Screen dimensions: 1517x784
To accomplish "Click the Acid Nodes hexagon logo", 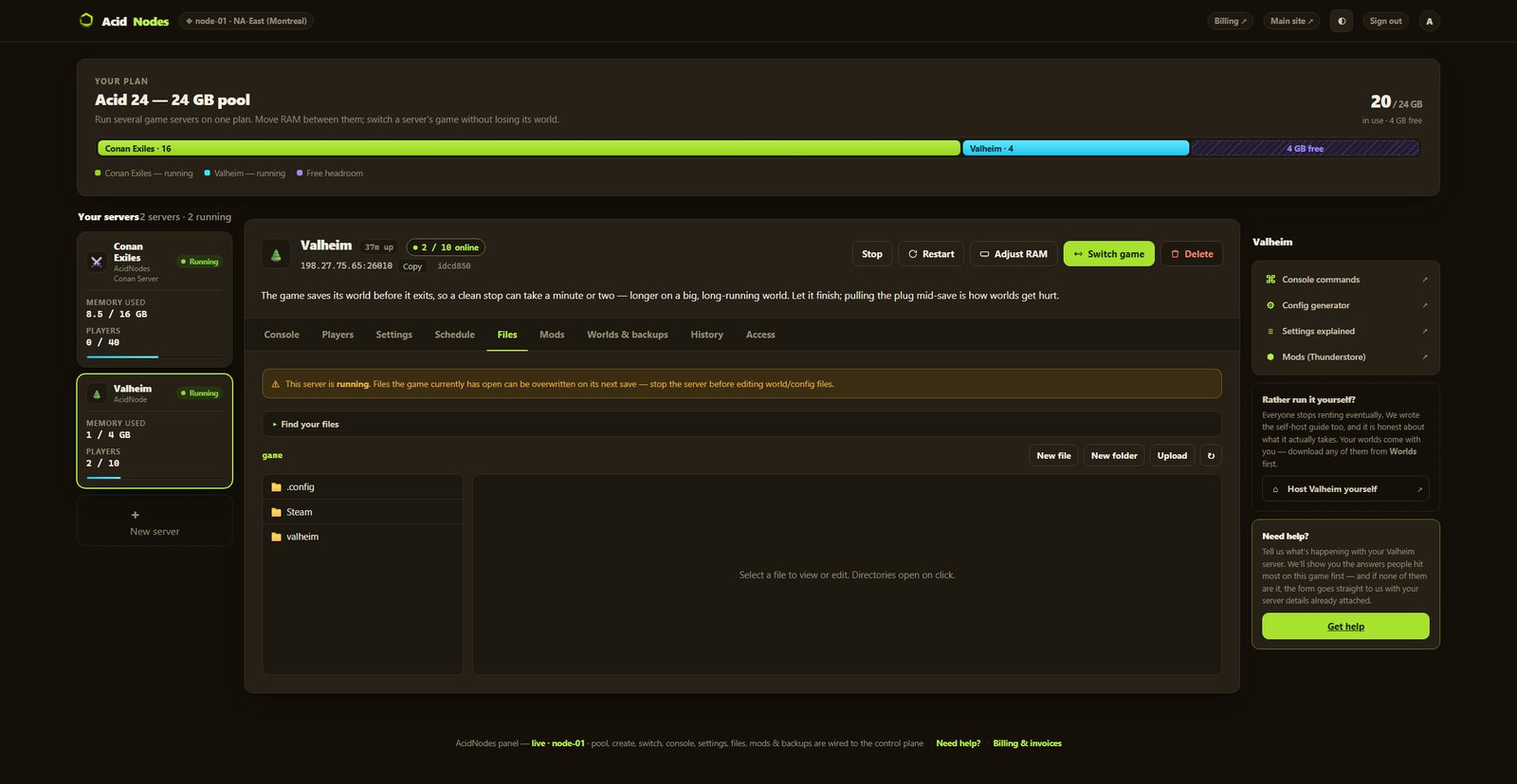I will pyautogui.click(x=86, y=20).
